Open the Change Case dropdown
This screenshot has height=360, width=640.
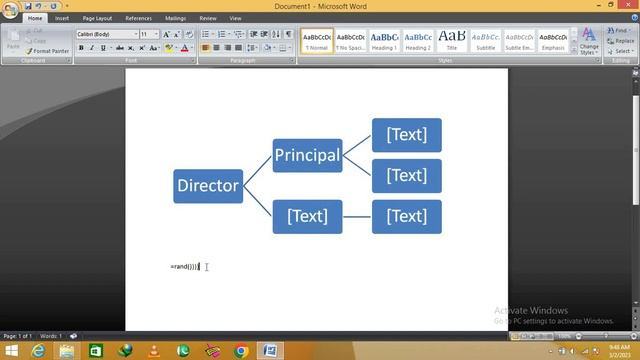pos(154,48)
